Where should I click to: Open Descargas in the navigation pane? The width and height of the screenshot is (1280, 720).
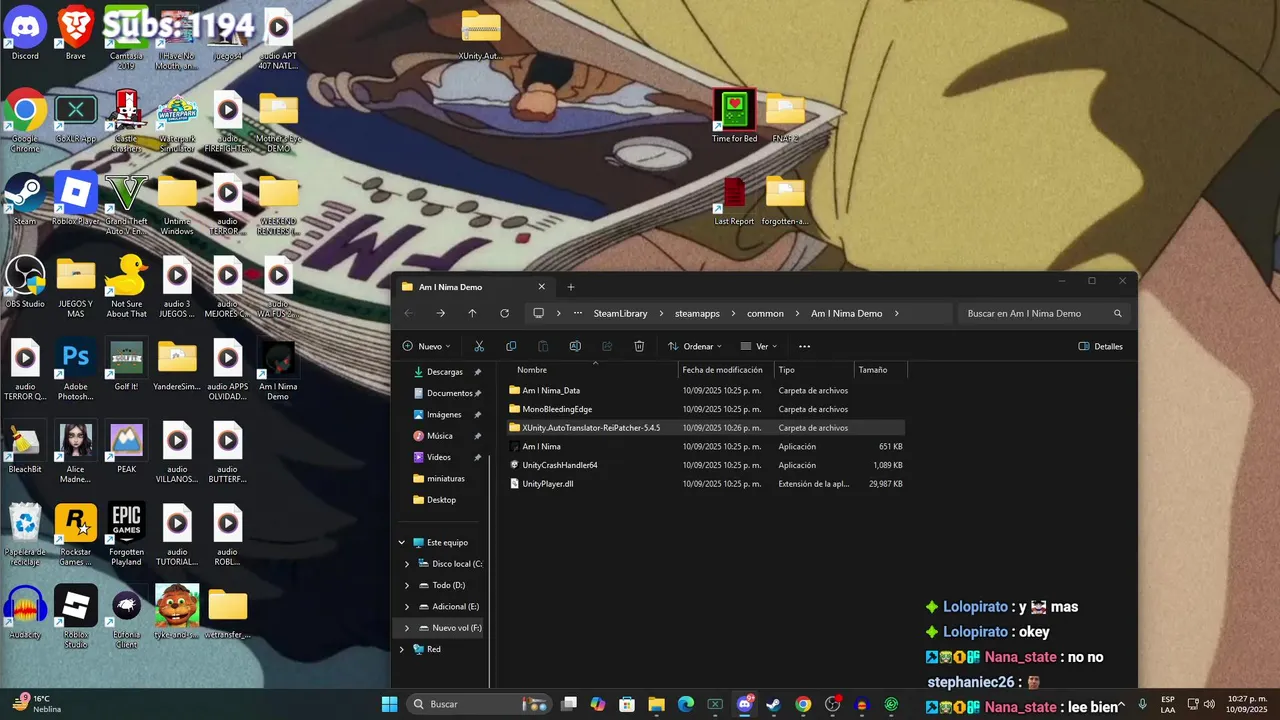click(445, 372)
